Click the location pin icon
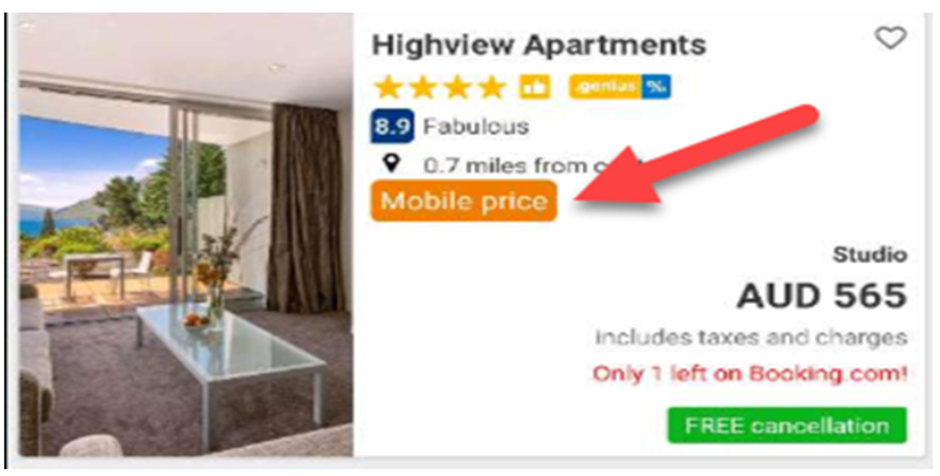This screenshot has width=940, height=476. [x=393, y=163]
